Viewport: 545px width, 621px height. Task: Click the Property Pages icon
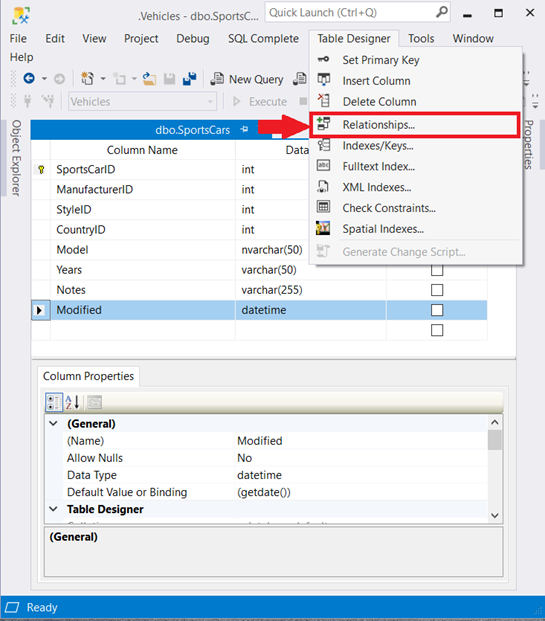tap(95, 402)
